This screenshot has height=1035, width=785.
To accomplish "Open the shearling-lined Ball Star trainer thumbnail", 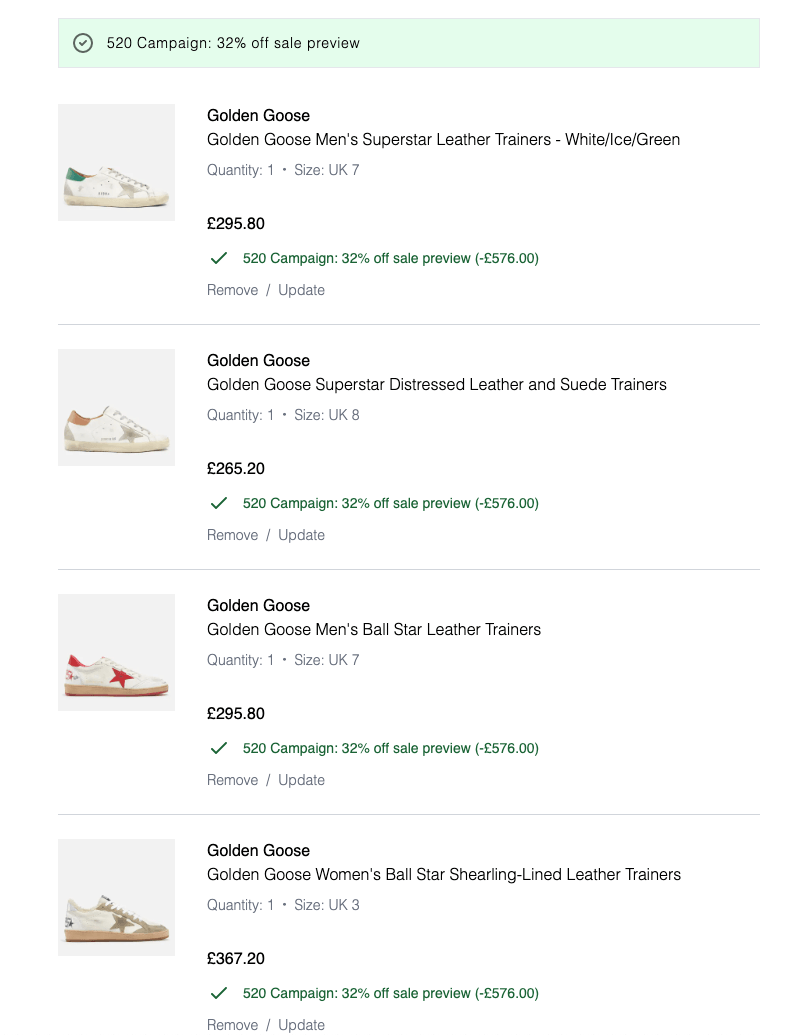I will [116, 897].
